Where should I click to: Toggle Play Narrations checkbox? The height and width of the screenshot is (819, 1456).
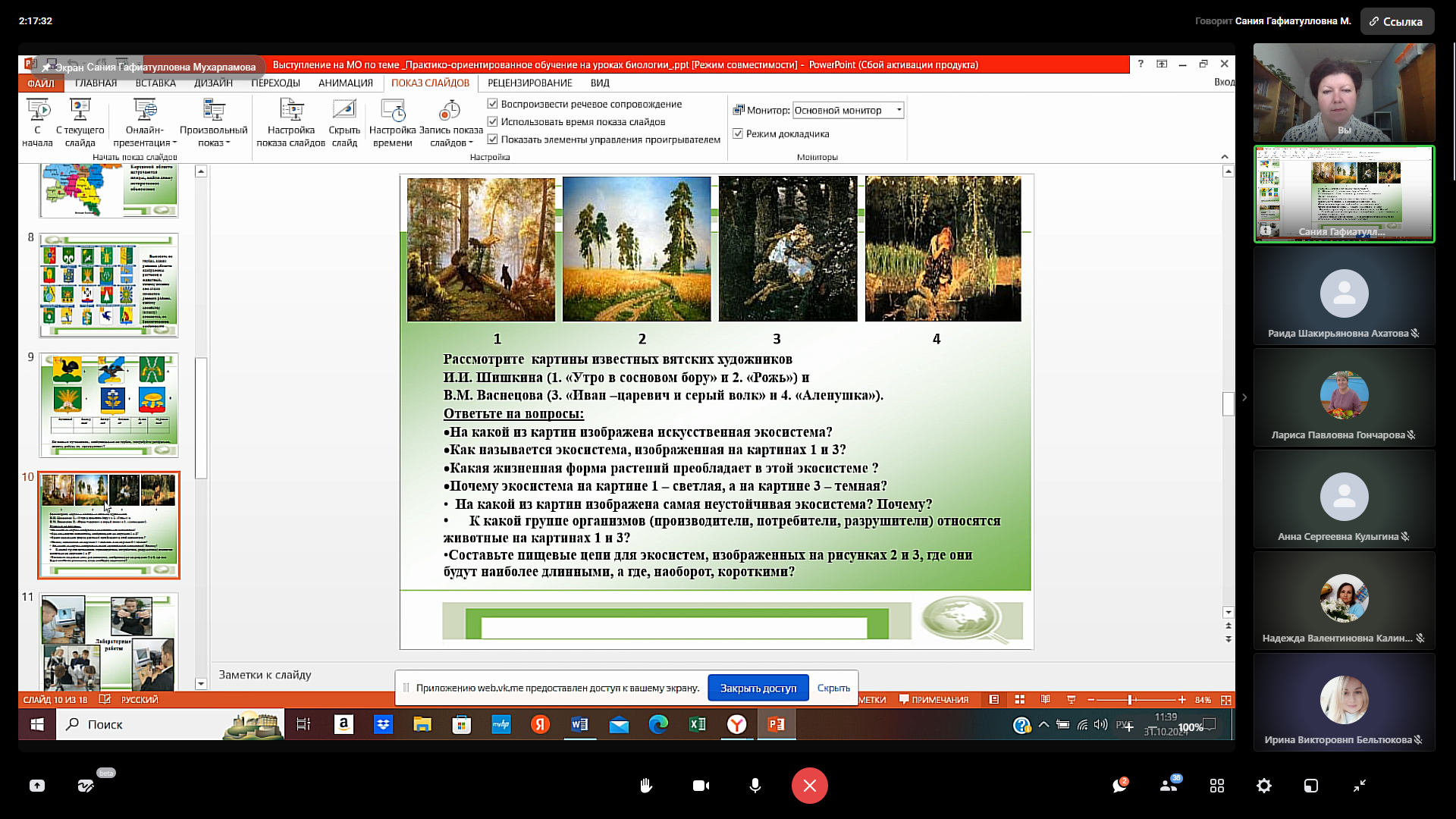point(493,104)
